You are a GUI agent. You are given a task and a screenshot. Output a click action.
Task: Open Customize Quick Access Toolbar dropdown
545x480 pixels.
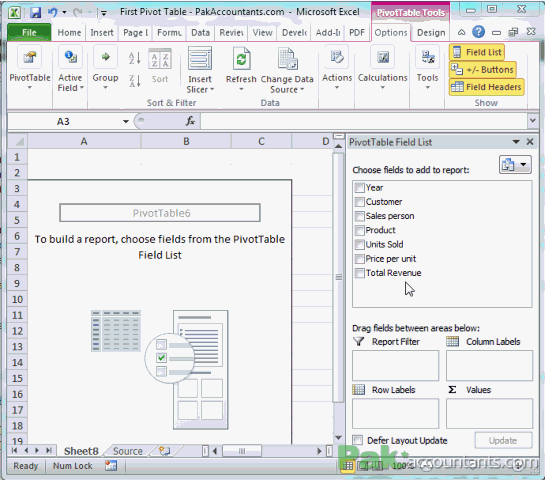point(103,13)
